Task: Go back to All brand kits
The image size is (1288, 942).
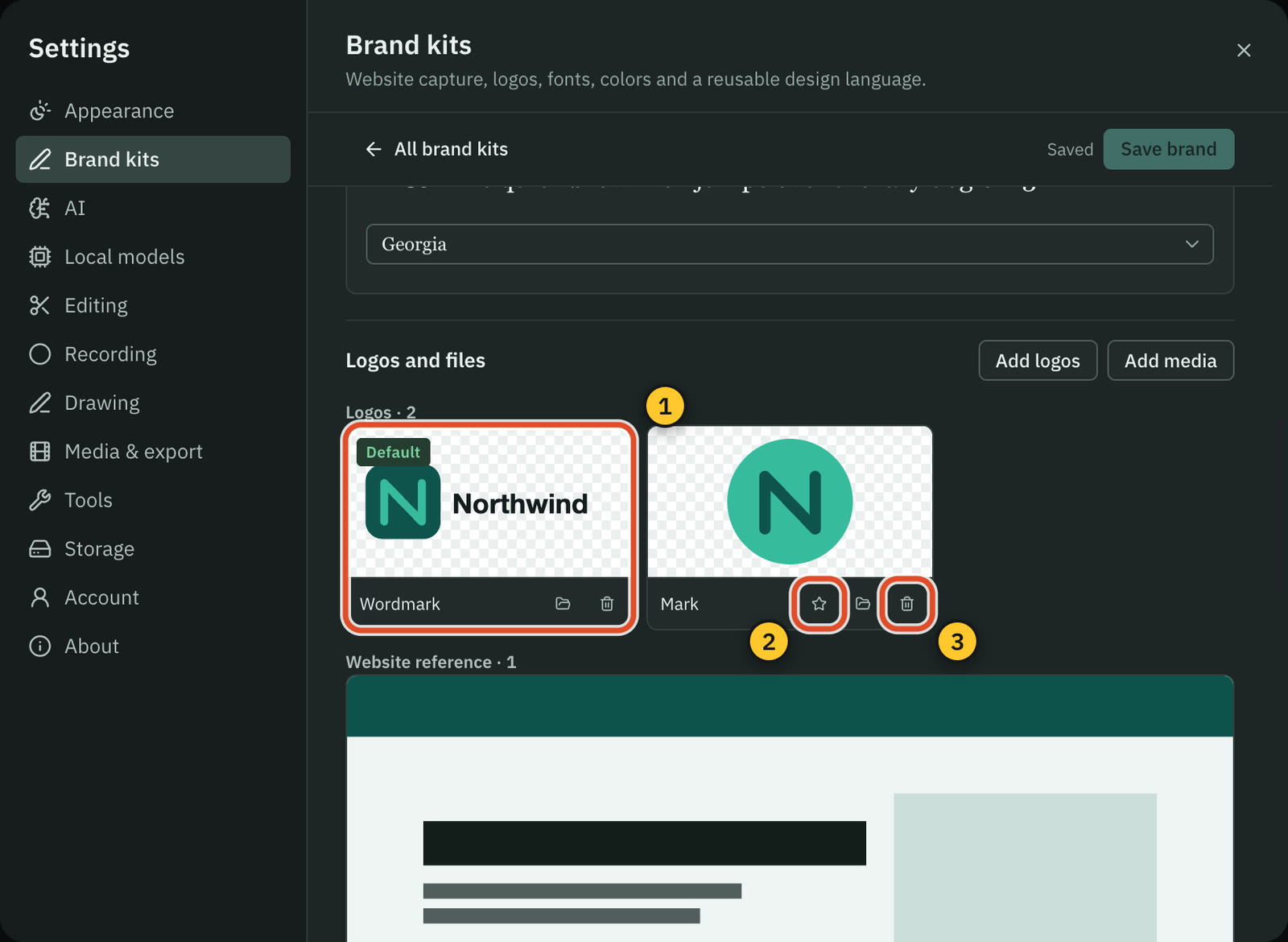Action: pos(436,149)
